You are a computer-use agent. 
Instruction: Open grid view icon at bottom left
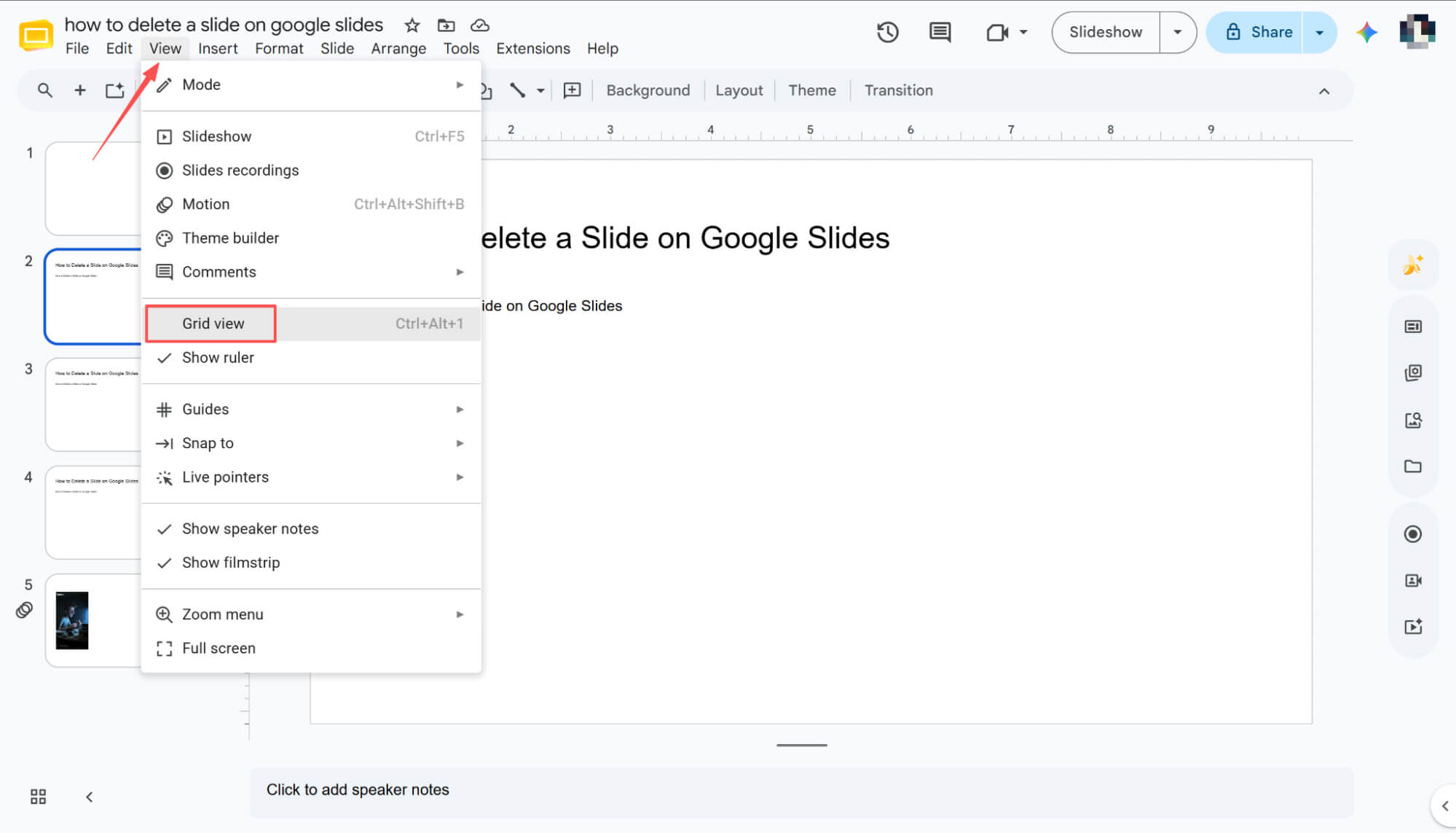pyautogui.click(x=38, y=797)
